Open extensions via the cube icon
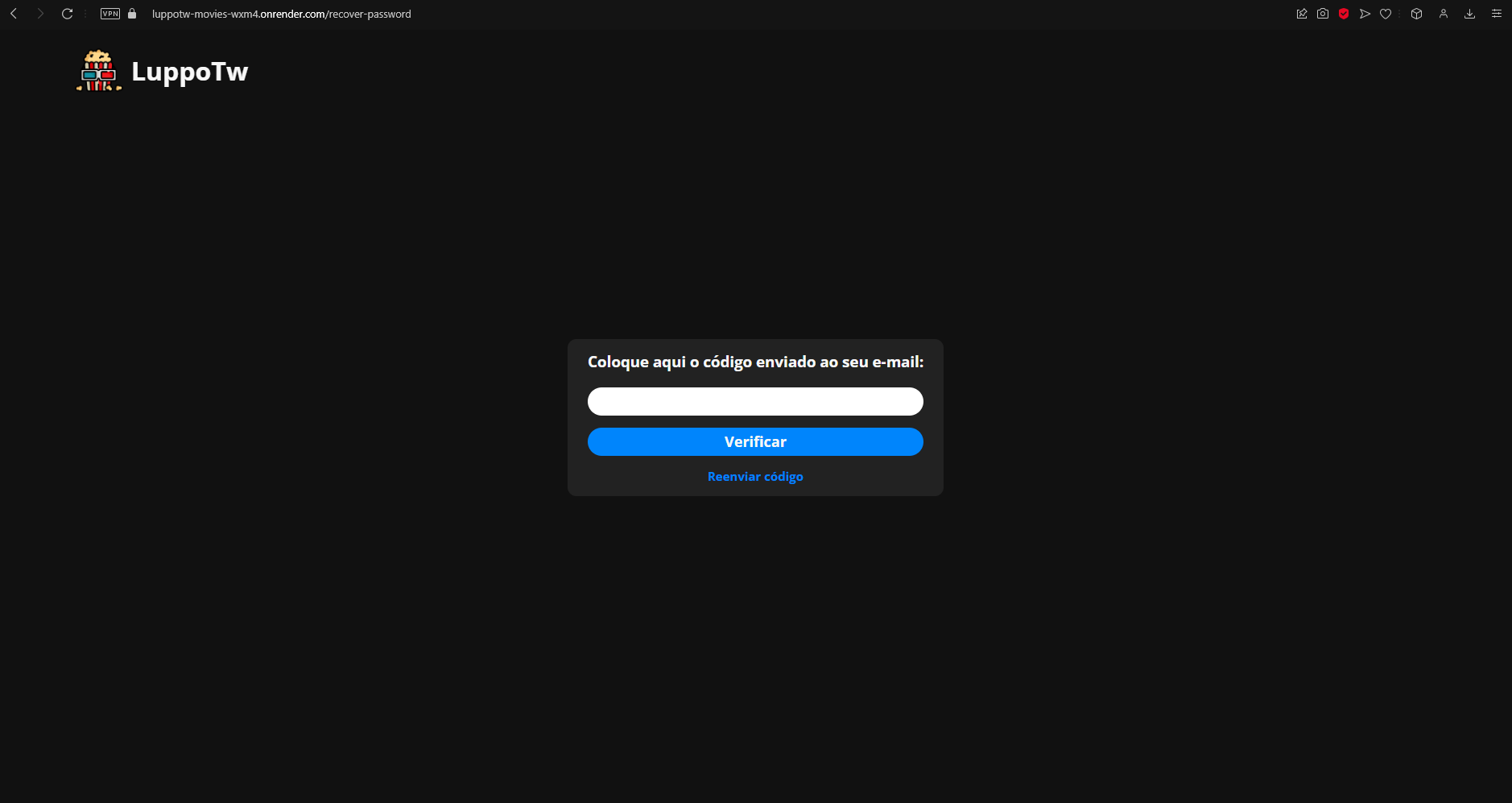This screenshot has width=1512, height=803. coord(1417,14)
